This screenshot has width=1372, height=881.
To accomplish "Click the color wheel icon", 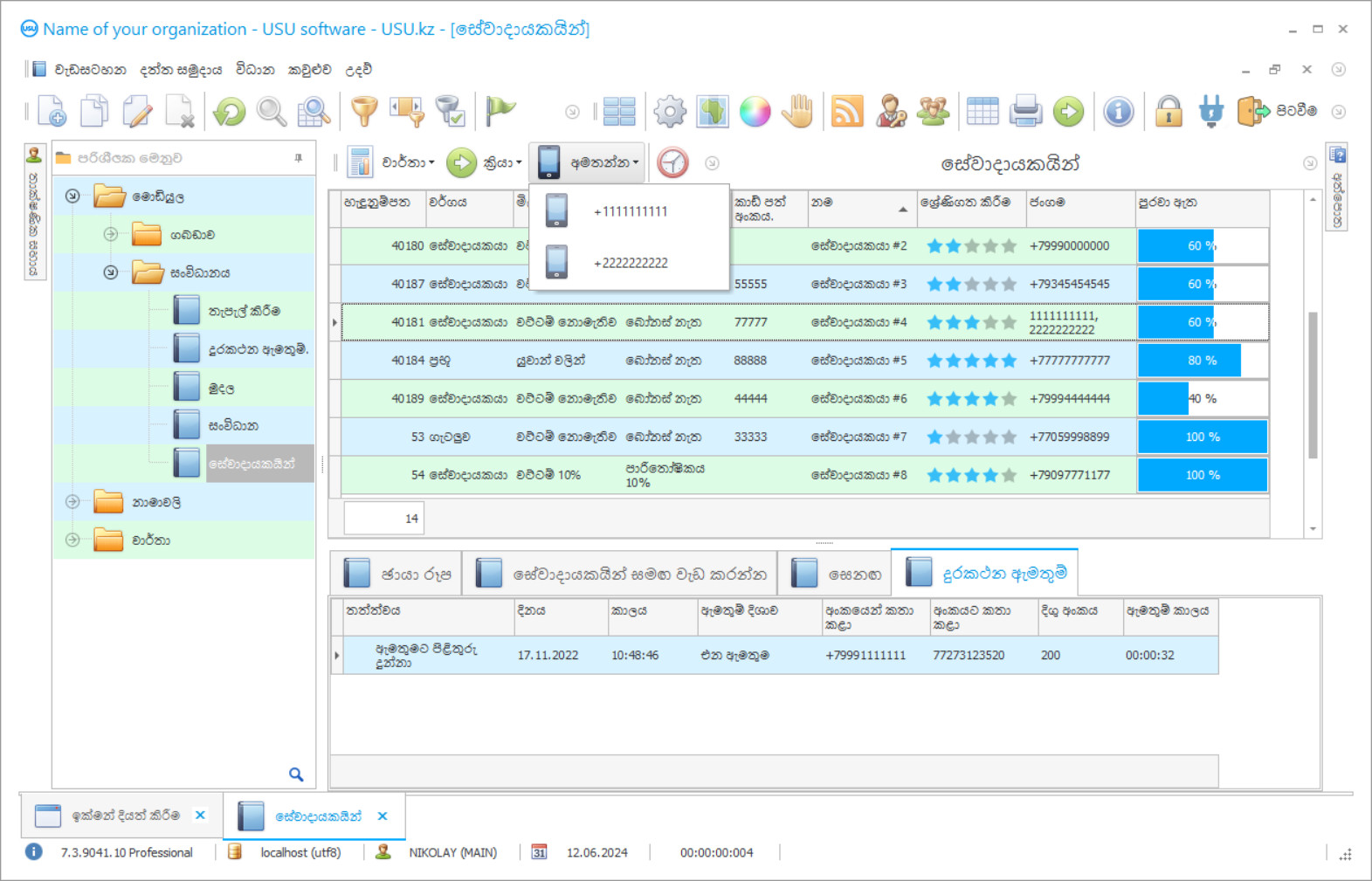I will [755, 112].
